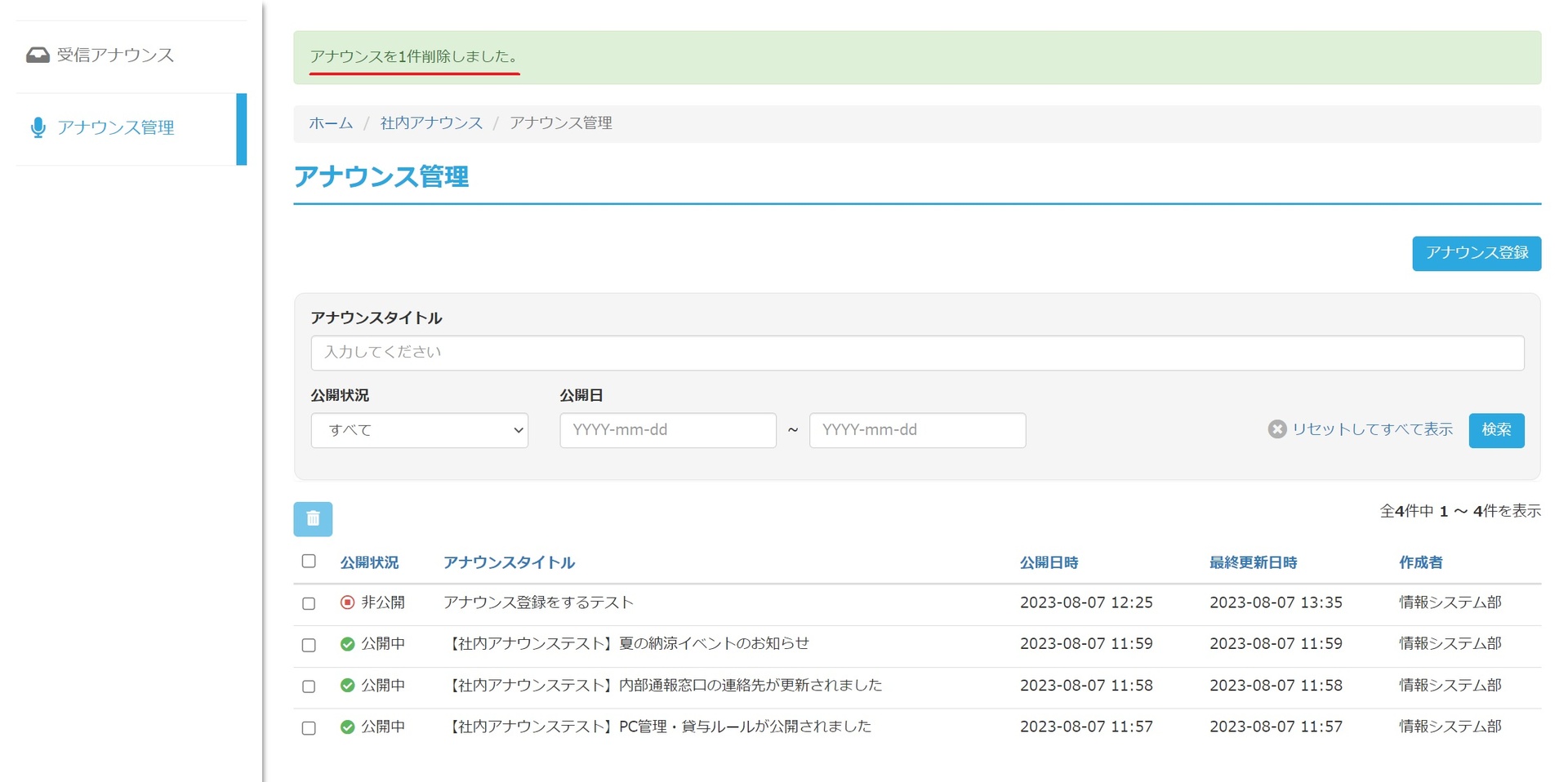
Task: Click the reset X circle icon
Action: (1277, 429)
